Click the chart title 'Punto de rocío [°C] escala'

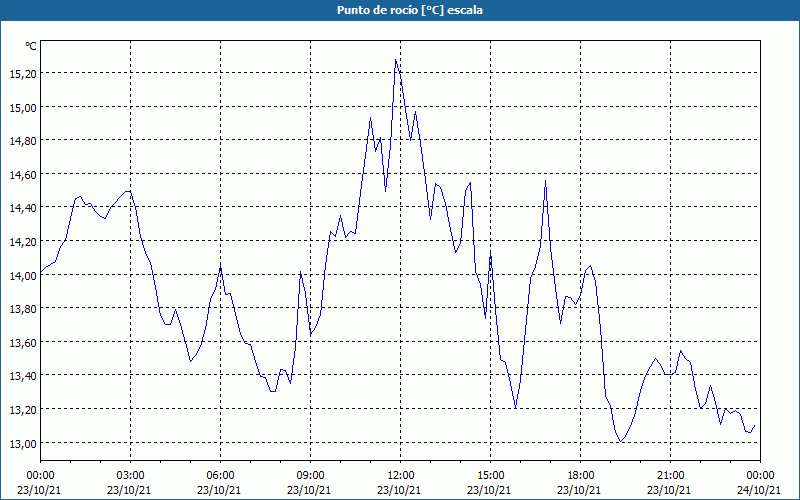point(410,10)
